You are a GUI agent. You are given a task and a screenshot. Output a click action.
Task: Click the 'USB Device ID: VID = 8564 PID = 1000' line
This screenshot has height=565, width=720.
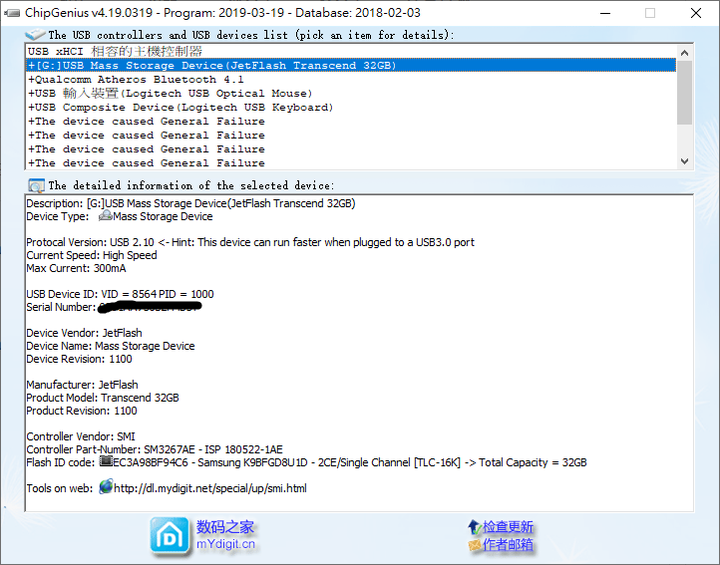coord(120,294)
